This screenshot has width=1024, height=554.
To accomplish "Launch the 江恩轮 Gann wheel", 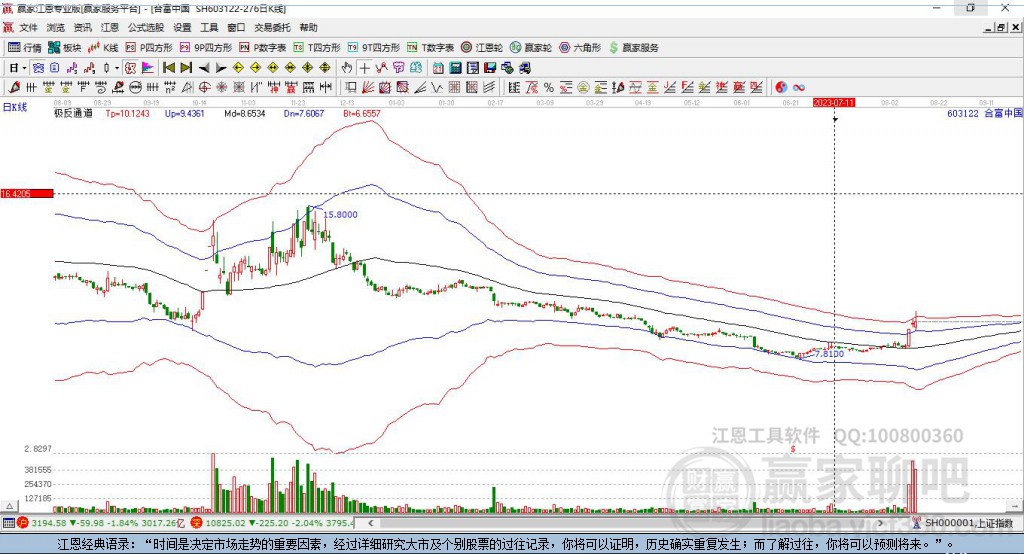I will coord(482,48).
